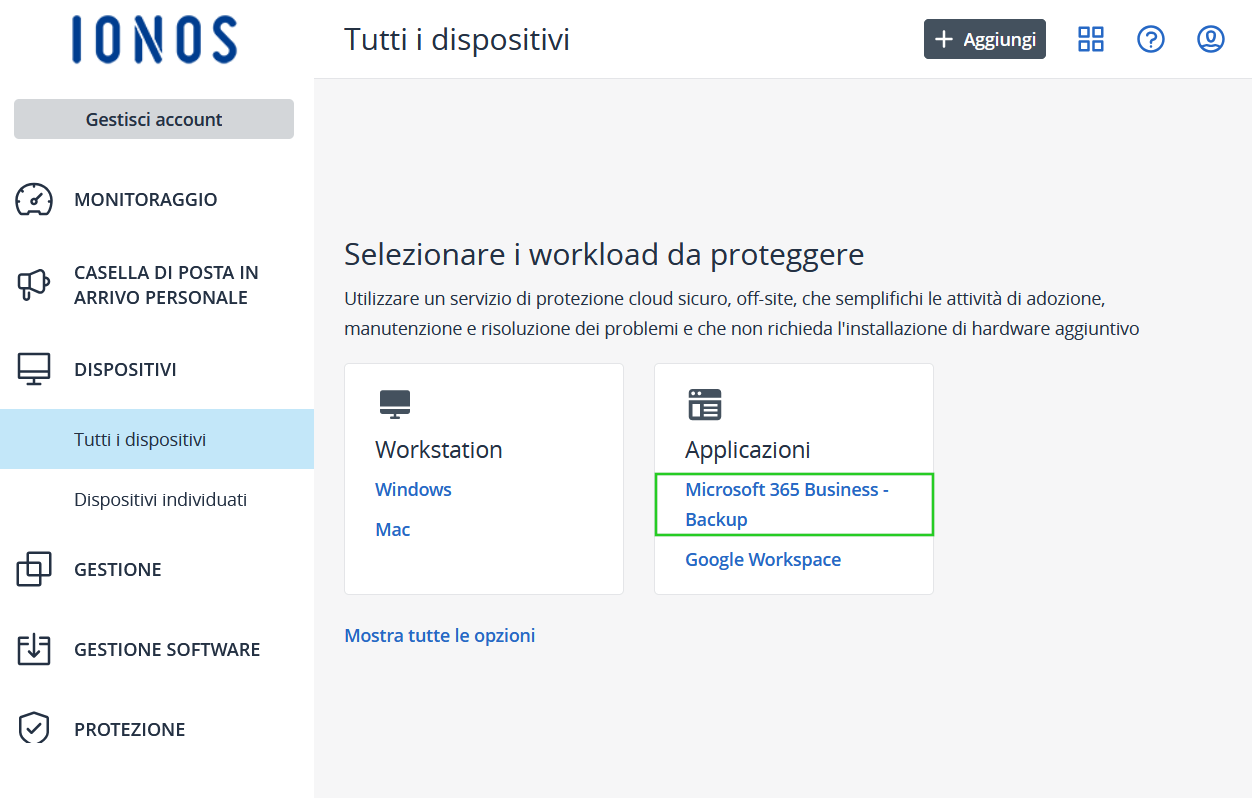The image size is (1252, 798).
Task: Open the Monitoraggio speedometer icon
Action: [33, 199]
